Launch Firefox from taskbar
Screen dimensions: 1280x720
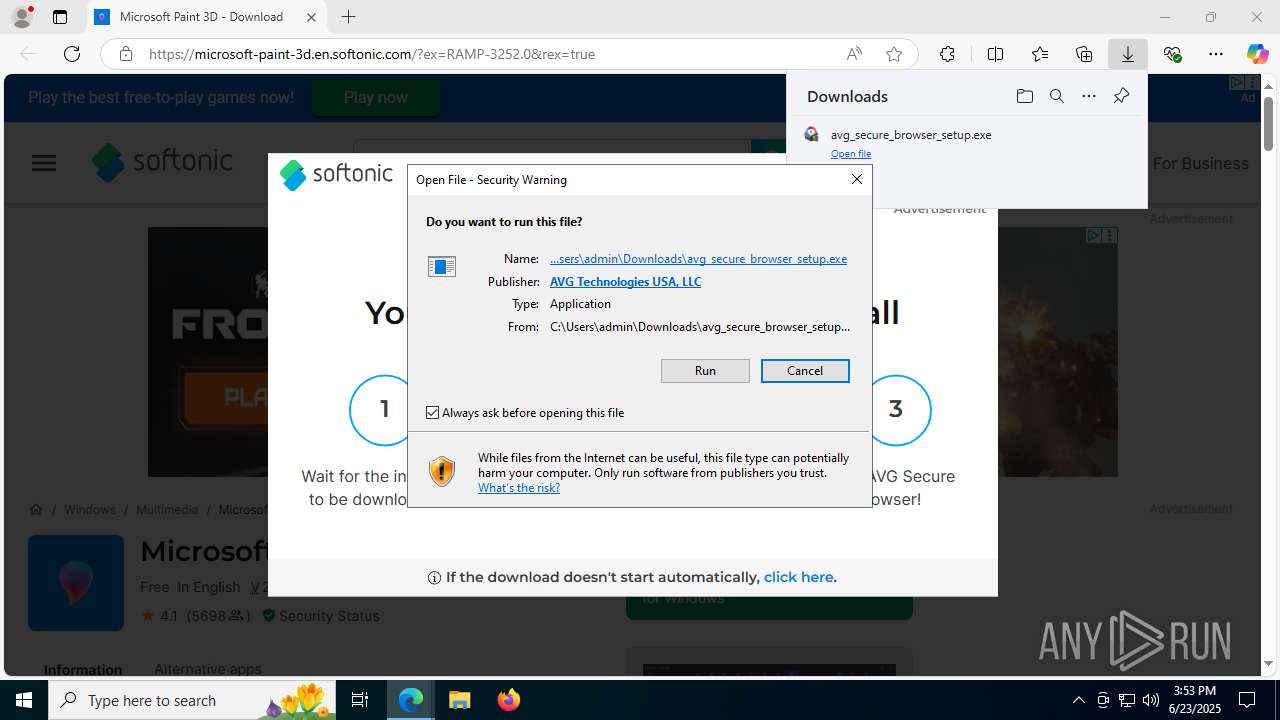click(x=508, y=700)
